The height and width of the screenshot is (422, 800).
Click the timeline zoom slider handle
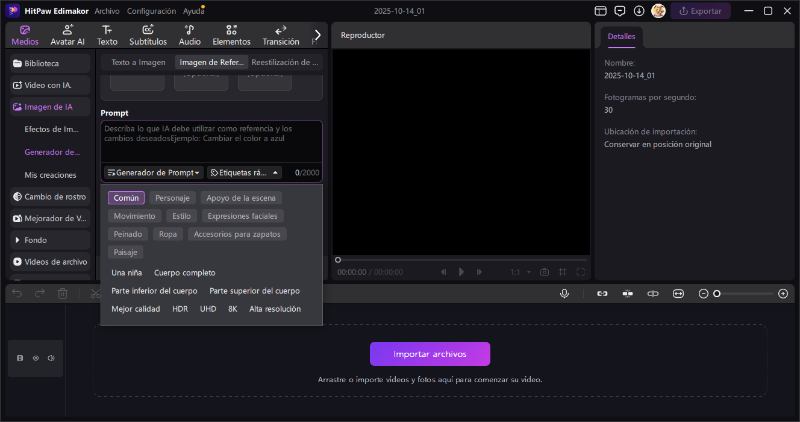point(717,293)
